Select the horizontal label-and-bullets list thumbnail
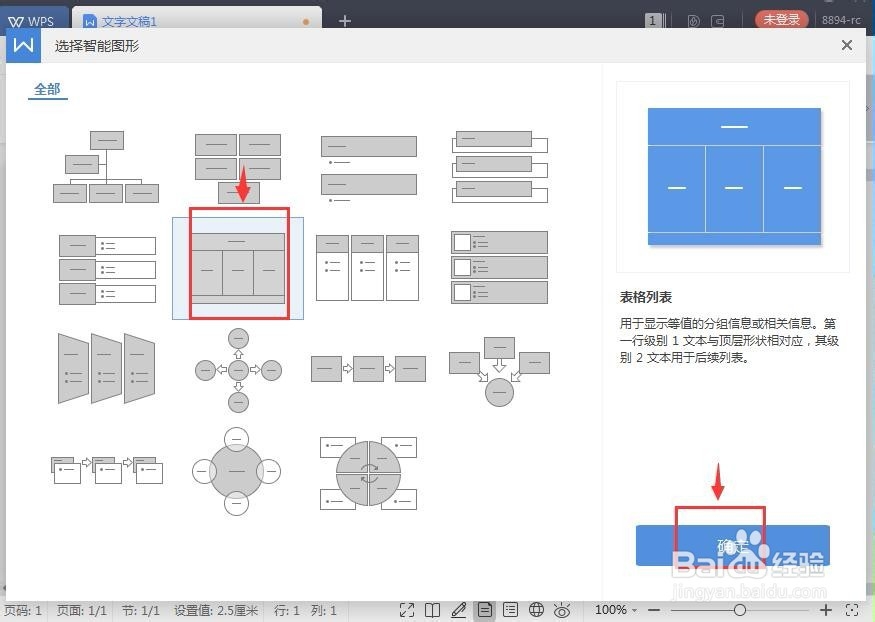Screen dimensions: 875x622 [x=107, y=269]
